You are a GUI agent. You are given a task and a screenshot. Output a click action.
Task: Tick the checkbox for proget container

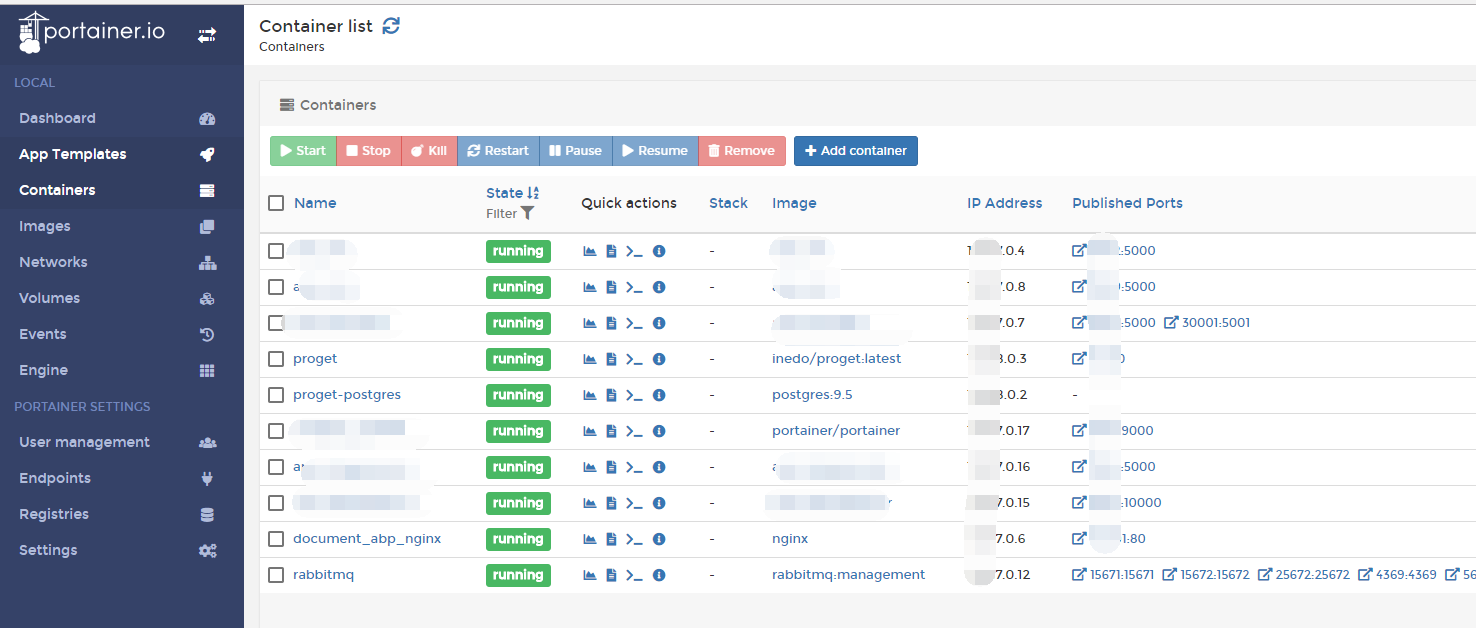point(276,359)
